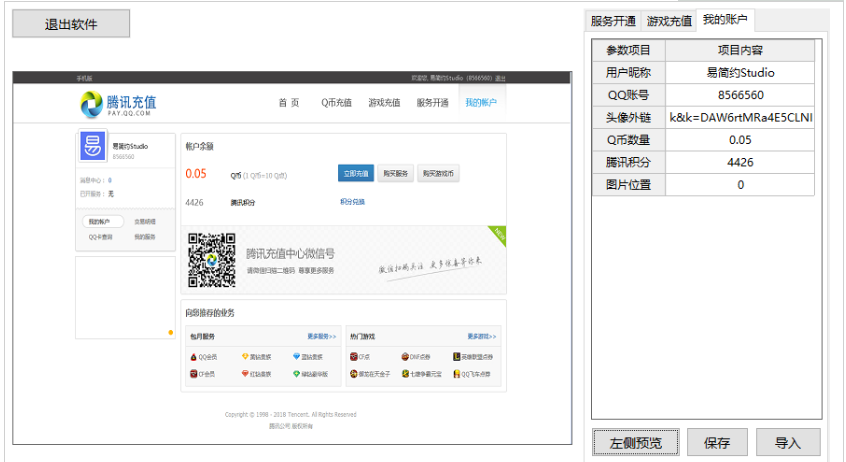
Task: Select the 我的账户 tab
Action: tap(726, 20)
